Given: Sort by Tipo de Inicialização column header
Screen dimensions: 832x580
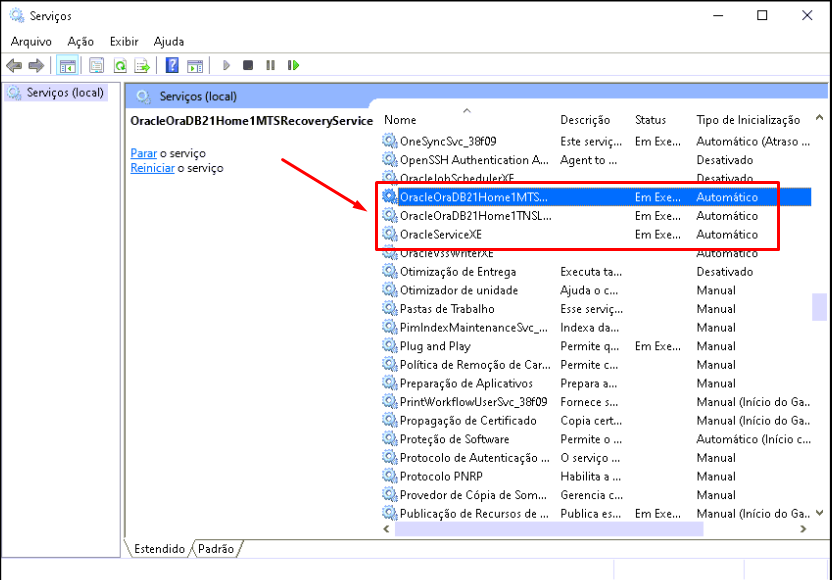Looking at the screenshot, I should coord(748,120).
